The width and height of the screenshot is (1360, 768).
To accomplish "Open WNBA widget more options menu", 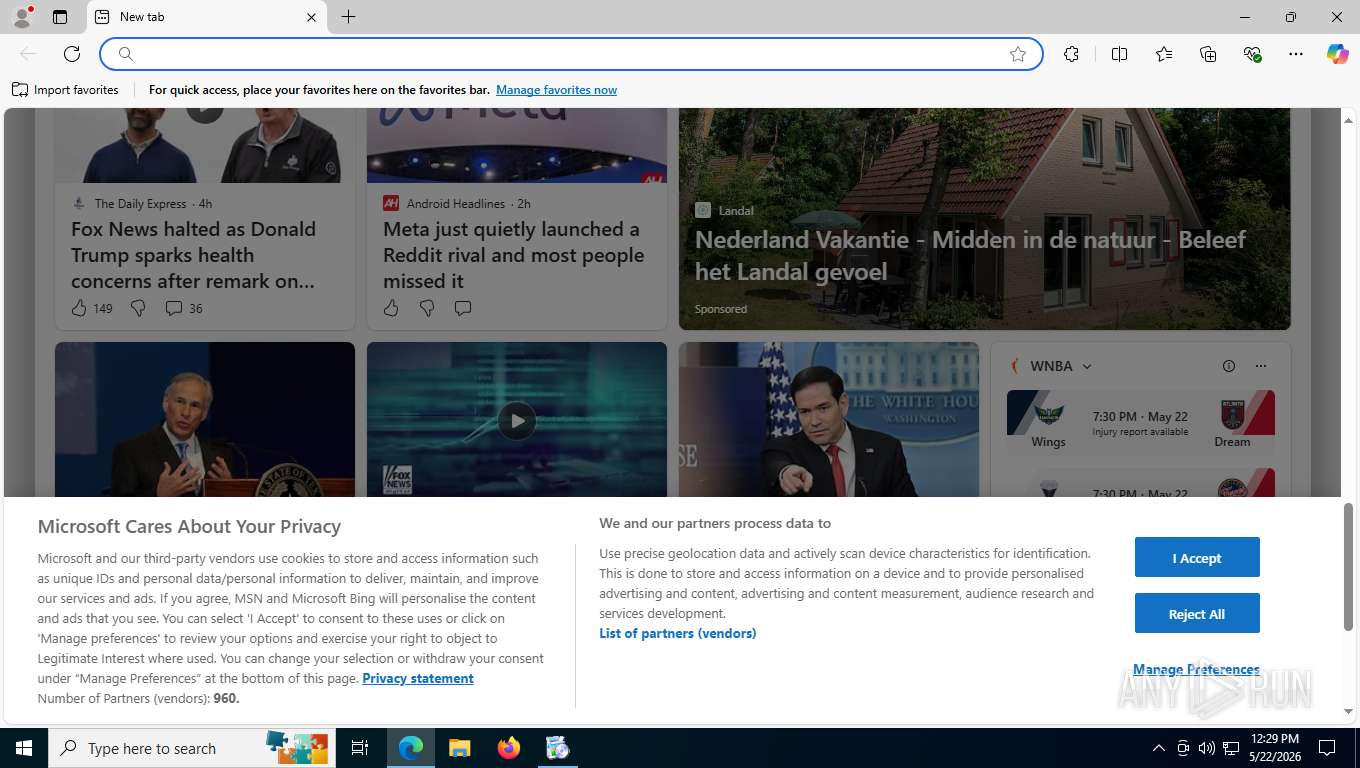I will (1261, 366).
